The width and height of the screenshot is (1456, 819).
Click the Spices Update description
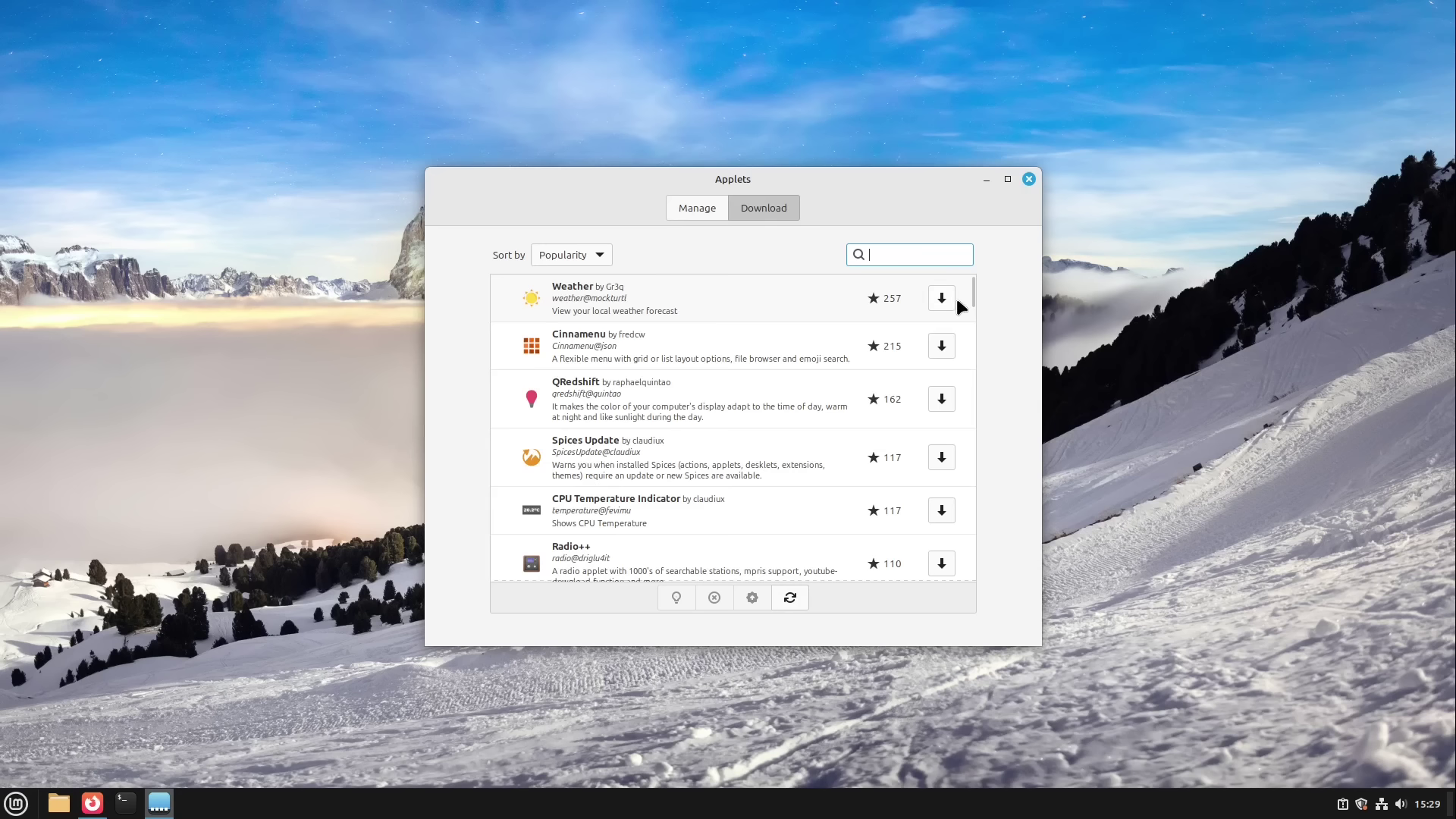(x=687, y=470)
